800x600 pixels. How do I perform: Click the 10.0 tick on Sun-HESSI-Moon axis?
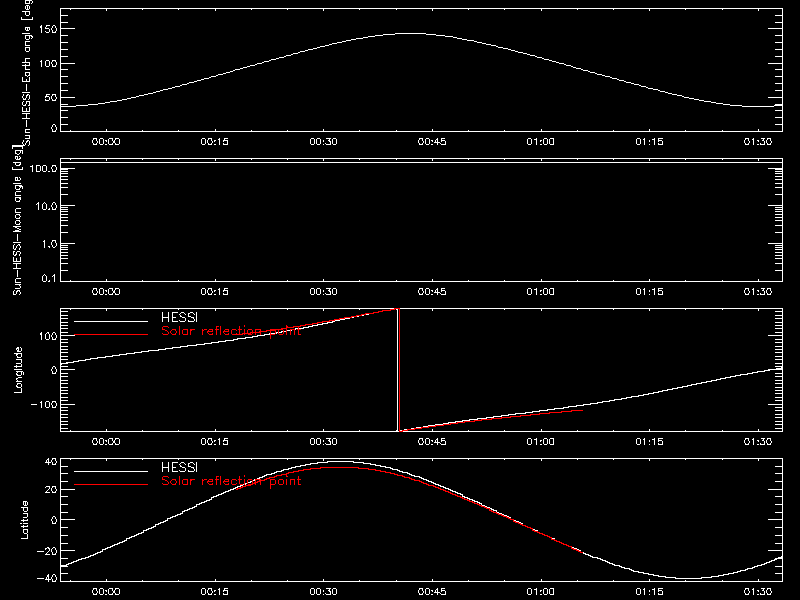click(x=46, y=206)
